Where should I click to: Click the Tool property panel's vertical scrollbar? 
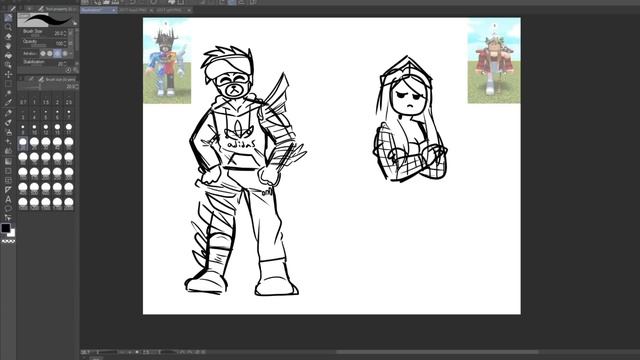click(76, 41)
